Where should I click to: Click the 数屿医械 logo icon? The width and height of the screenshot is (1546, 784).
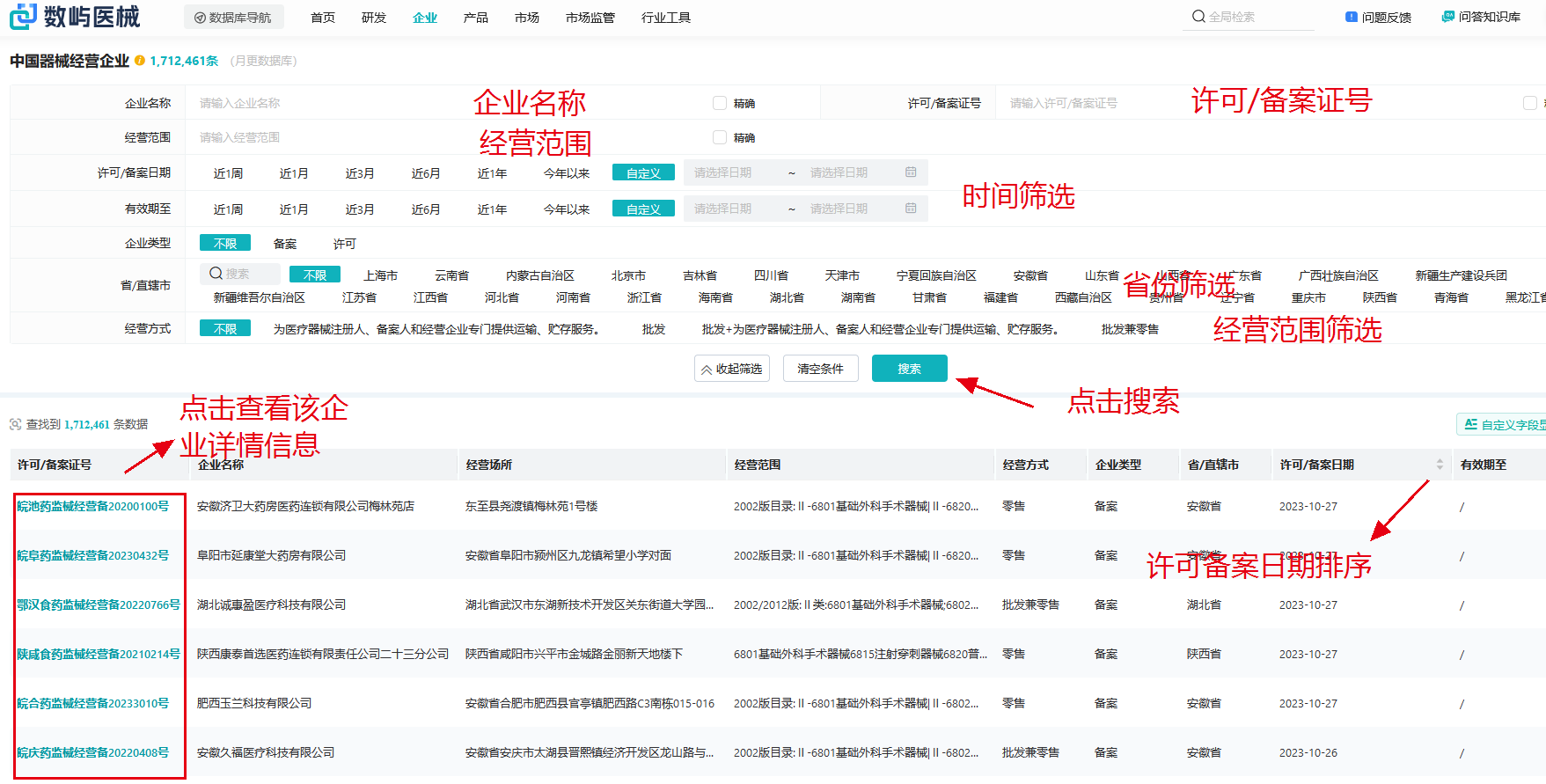[23, 16]
